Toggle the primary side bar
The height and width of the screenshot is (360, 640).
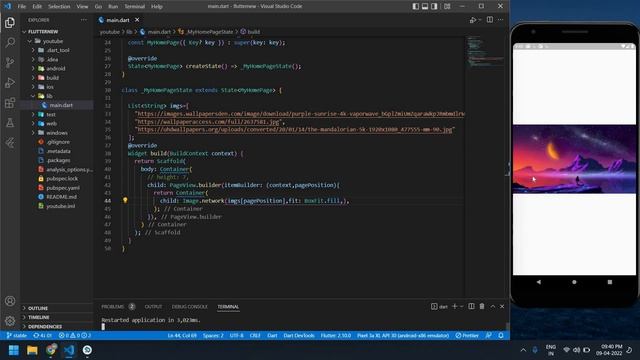[416, 6]
